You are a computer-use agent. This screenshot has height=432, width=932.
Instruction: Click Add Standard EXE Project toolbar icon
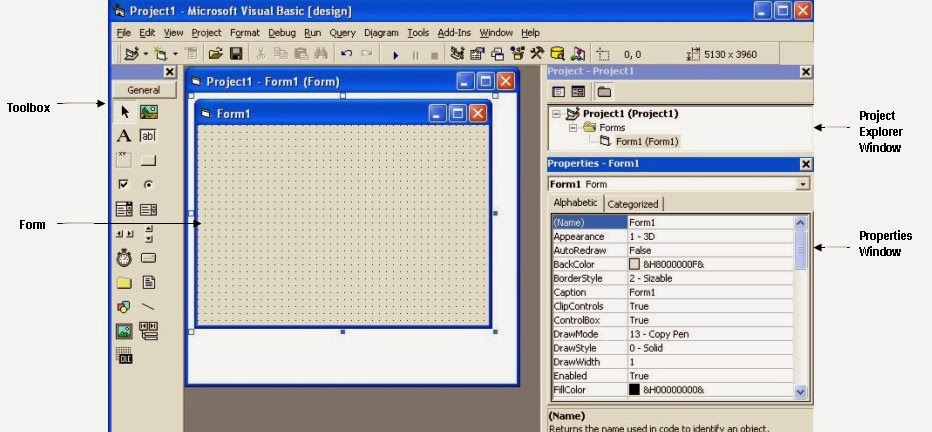[131, 54]
